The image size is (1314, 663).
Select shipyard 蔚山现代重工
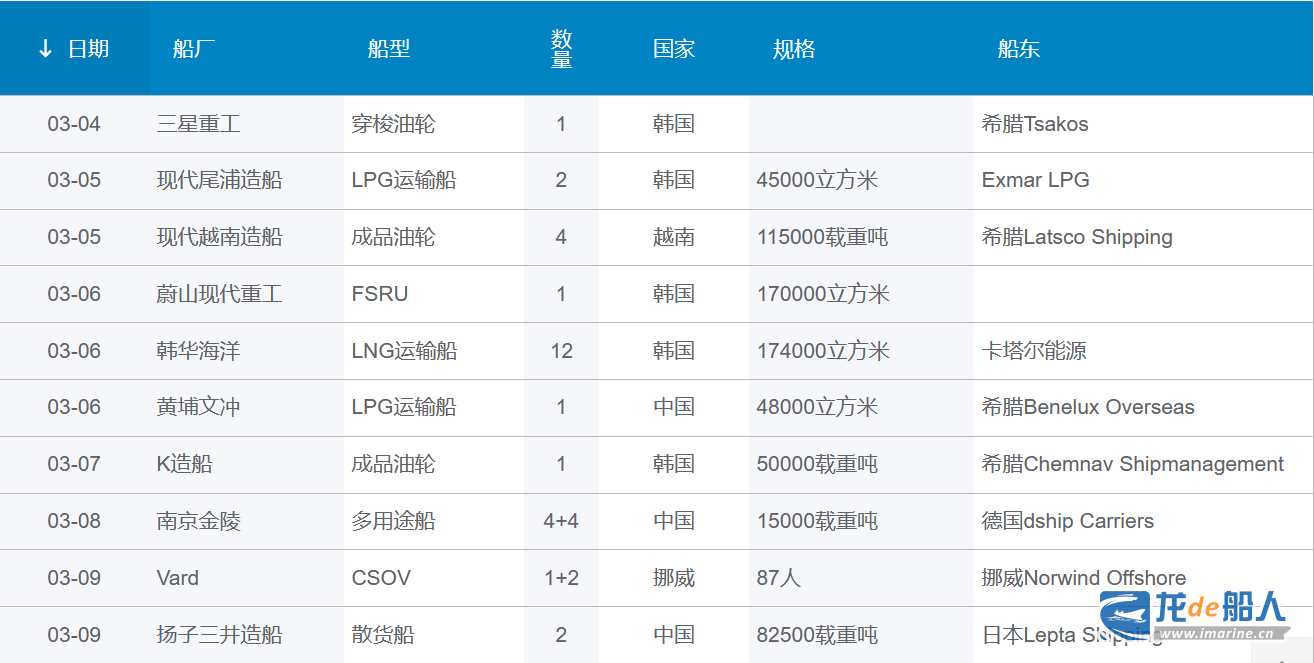click(x=220, y=294)
